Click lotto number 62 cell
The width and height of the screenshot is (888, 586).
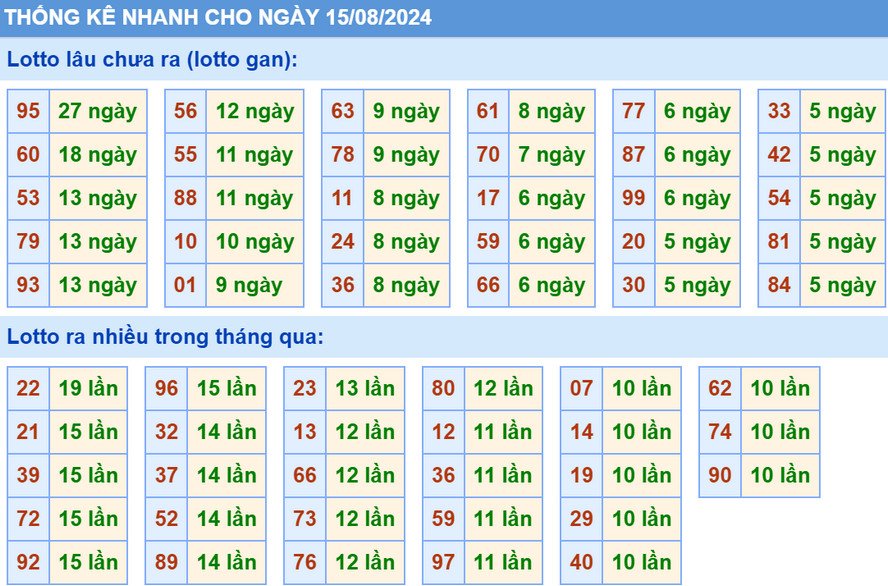(720, 388)
